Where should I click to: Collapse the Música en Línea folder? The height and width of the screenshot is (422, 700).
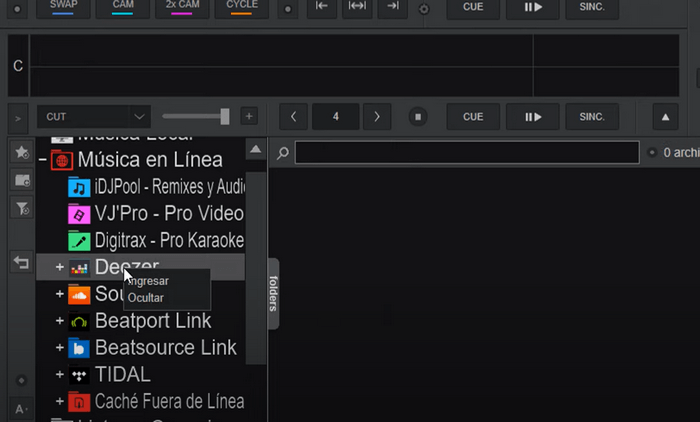pyautogui.click(x=42, y=159)
